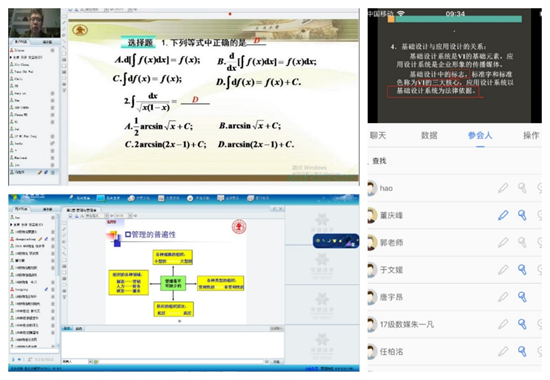Switch to the 聊天 tab

click(x=378, y=135)
